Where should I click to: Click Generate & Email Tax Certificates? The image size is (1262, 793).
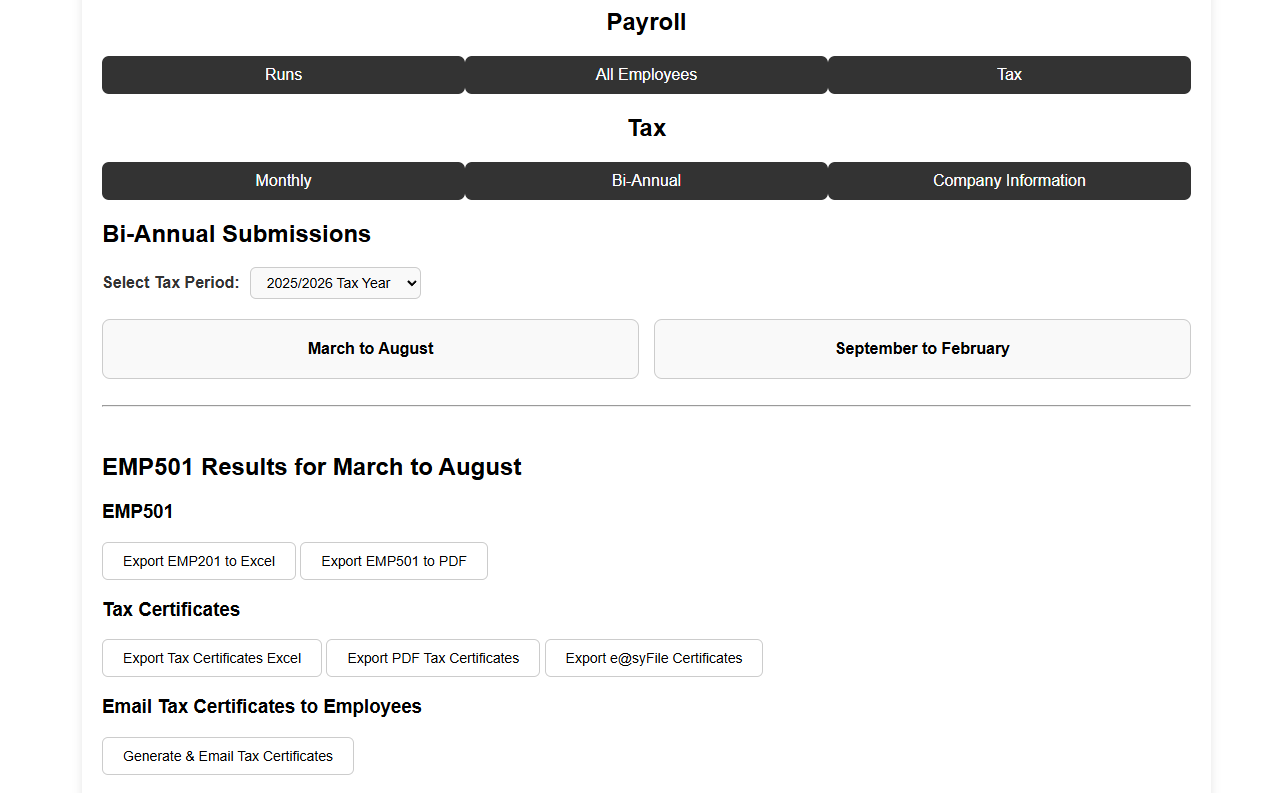(x=227, y=756)
